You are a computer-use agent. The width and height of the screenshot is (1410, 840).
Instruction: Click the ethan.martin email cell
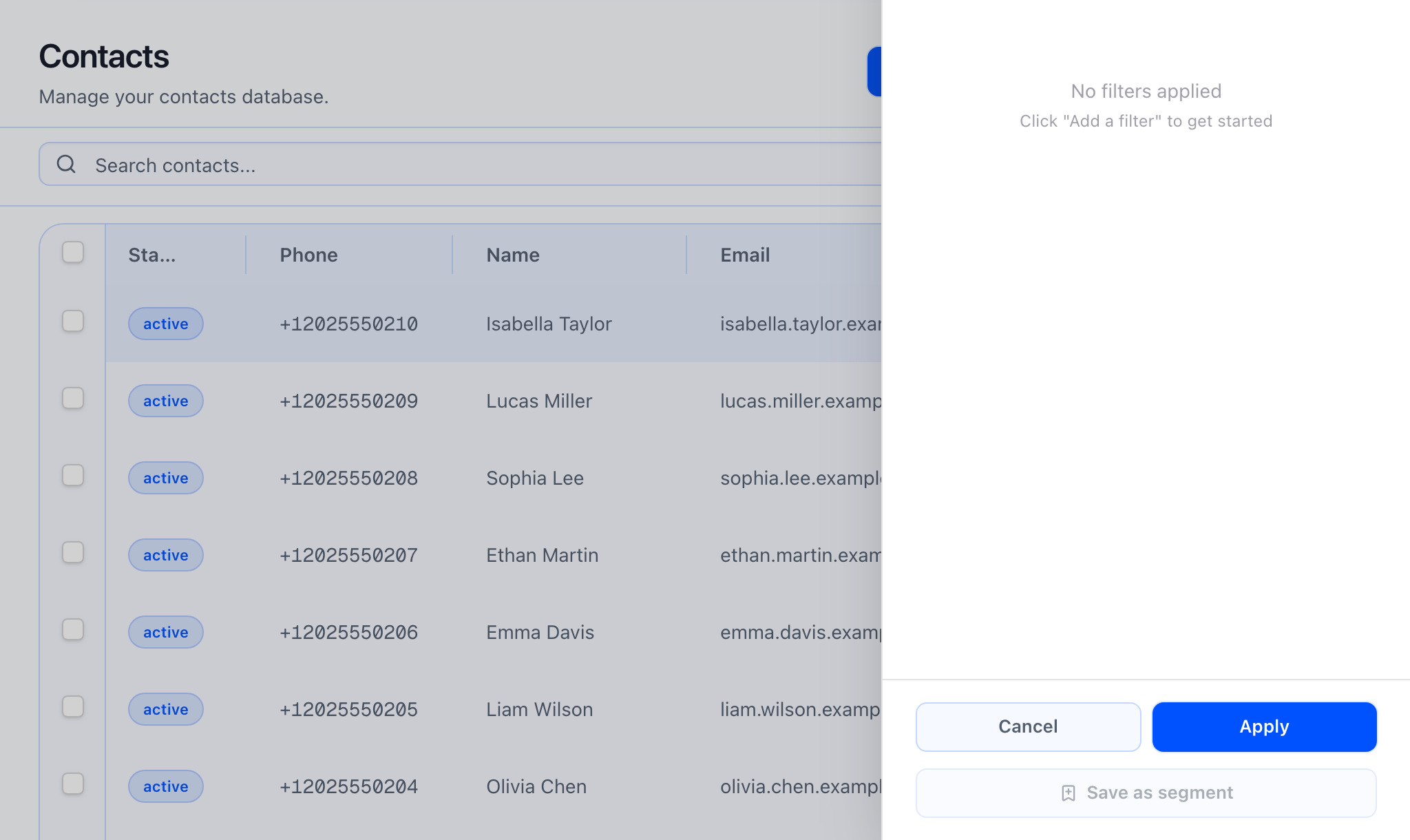[x=801, y=555]
